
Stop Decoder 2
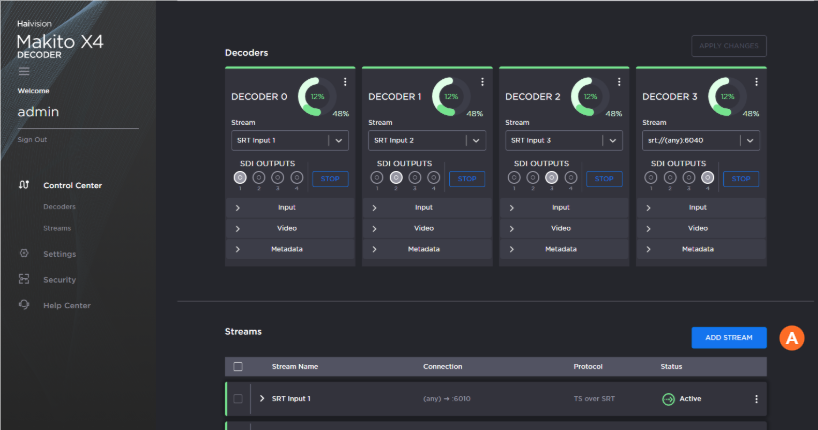point(604,178)
